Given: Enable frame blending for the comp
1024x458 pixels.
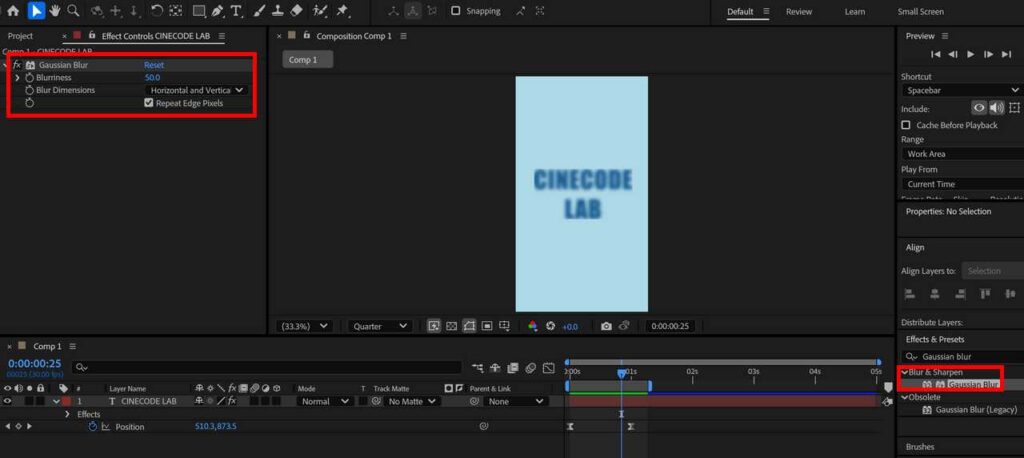Looking at the screenshot, I should point(513,368).
